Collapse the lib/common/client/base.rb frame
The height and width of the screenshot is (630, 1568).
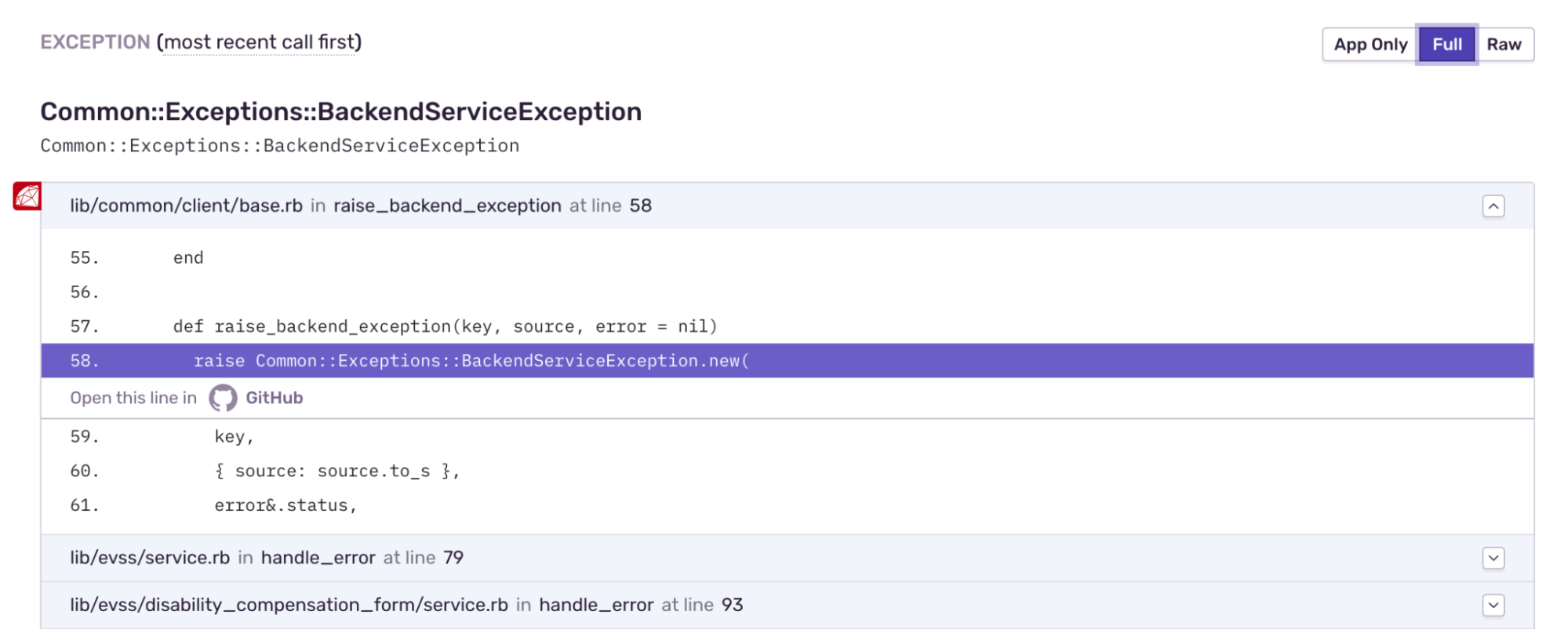point(1493,206)
